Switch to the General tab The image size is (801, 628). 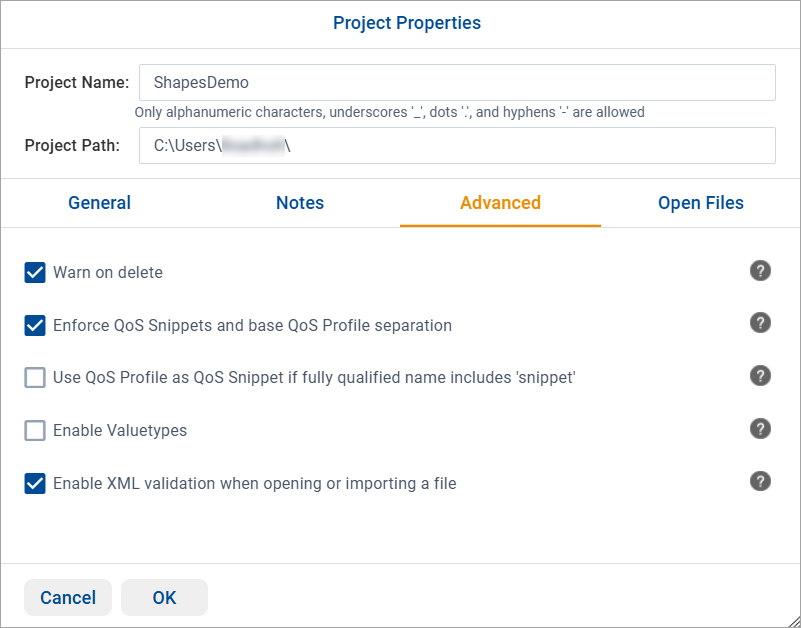pos(99,203)
